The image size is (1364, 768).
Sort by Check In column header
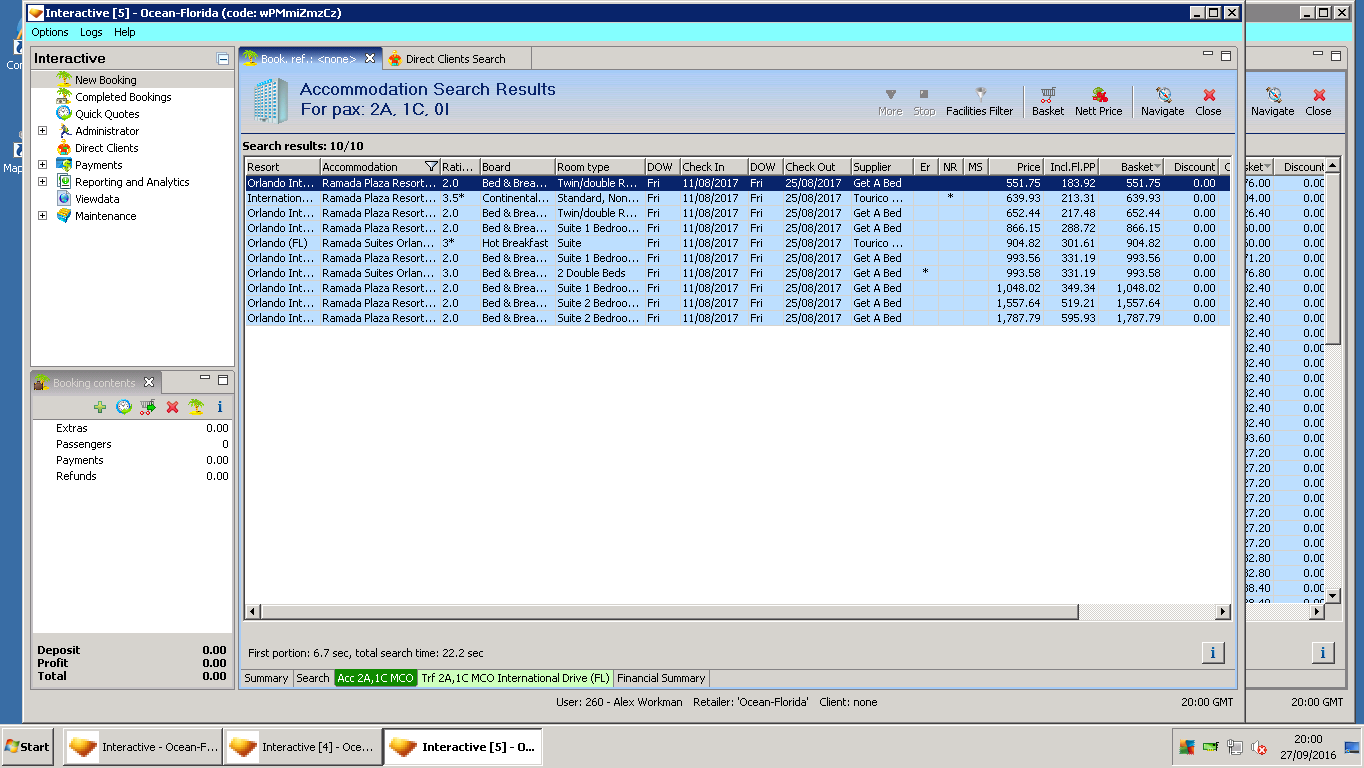[714, 167]
